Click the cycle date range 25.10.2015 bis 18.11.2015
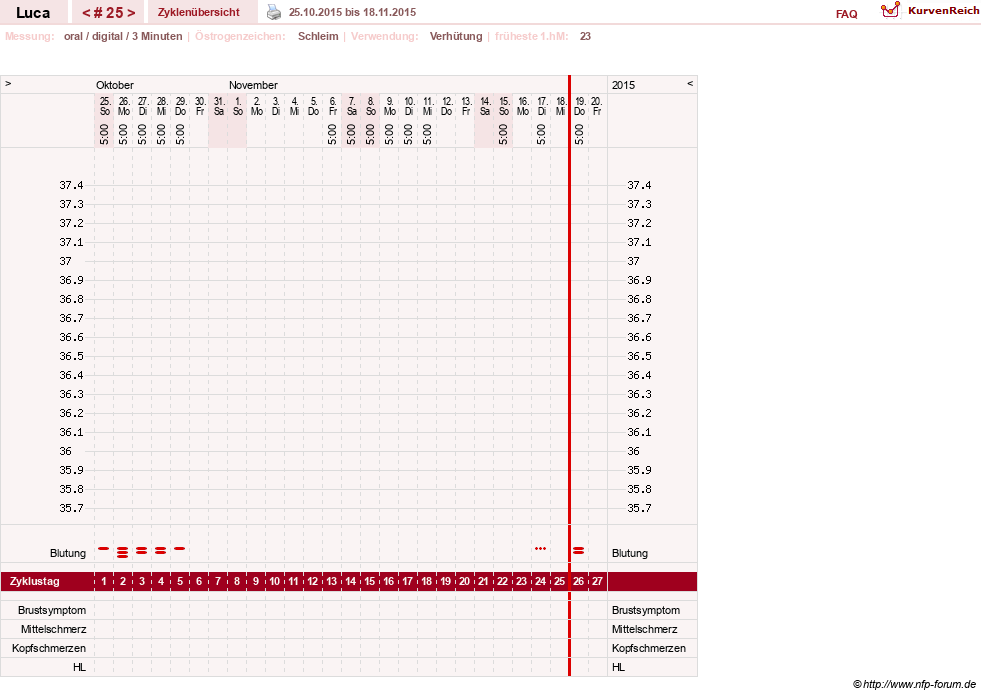 click(x=352, y=12)
